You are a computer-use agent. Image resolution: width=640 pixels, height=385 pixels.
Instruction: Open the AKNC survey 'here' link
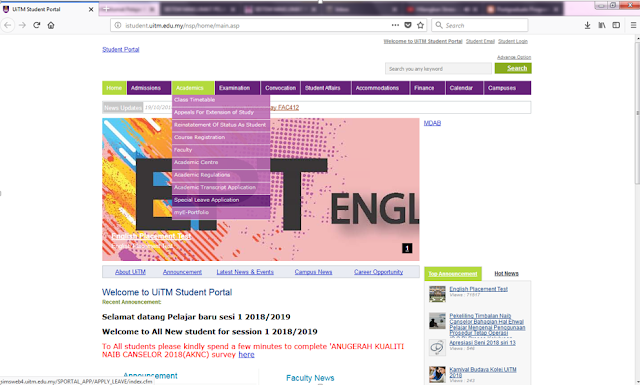[x=246, y=355]
